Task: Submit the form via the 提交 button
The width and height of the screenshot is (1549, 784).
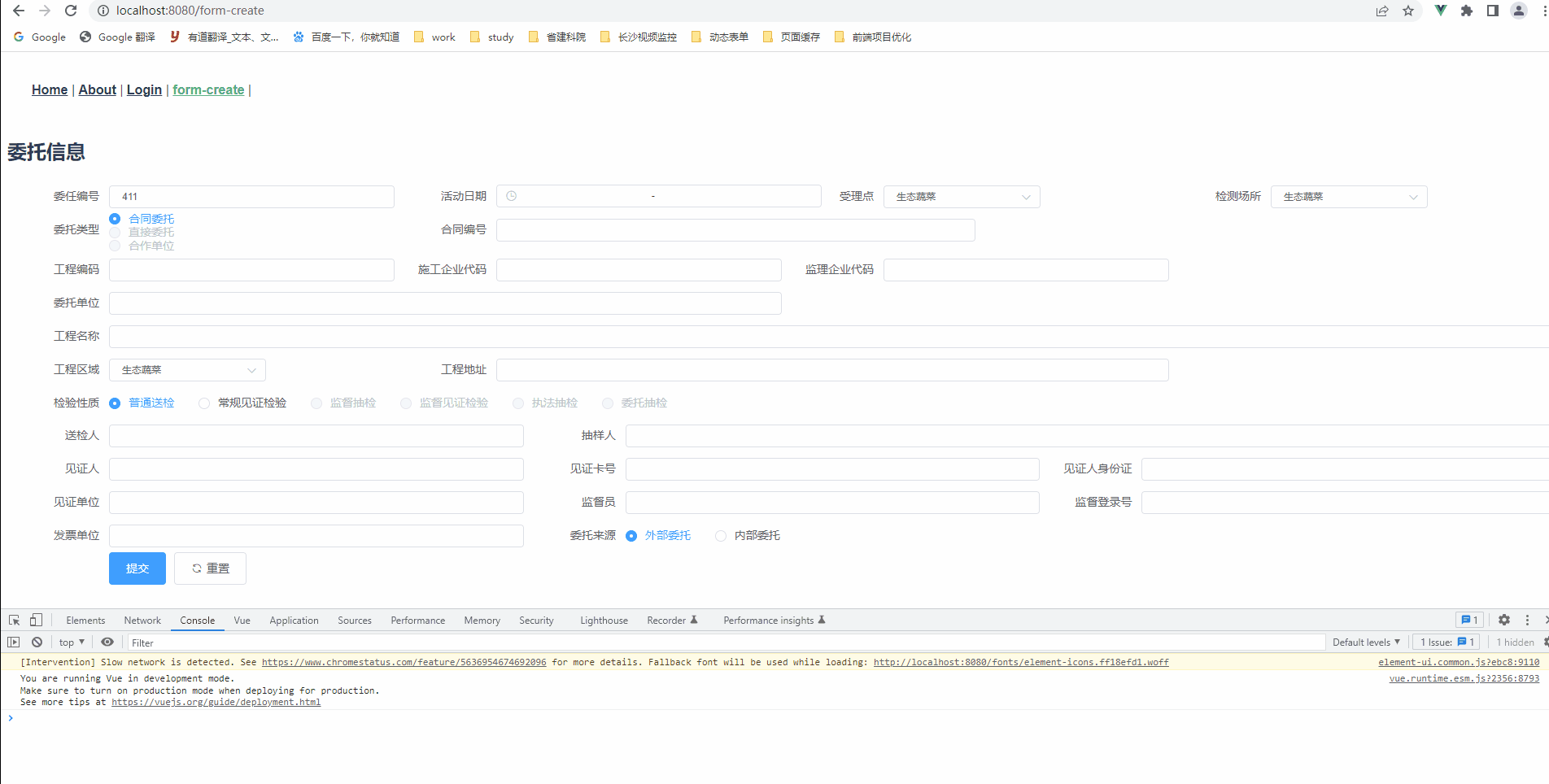Action: (137, 568)
